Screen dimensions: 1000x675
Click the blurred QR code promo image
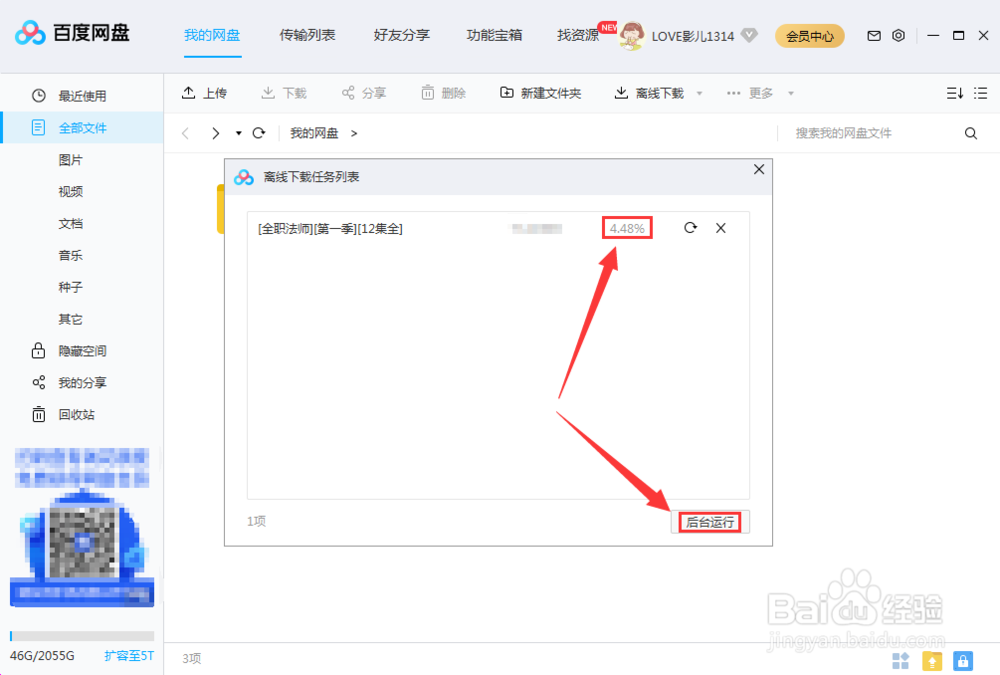click(x=82, y=526)
